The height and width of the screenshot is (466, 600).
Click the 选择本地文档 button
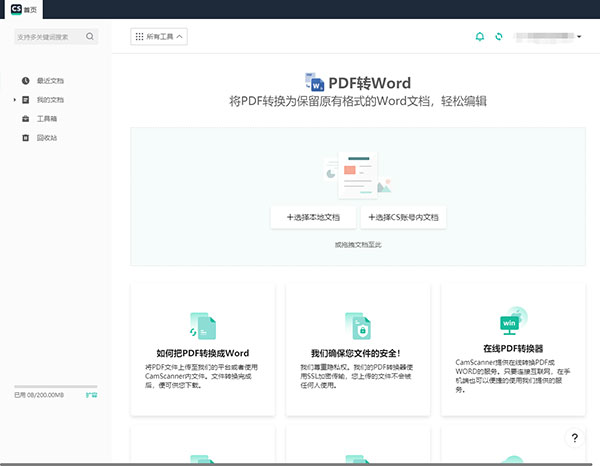[313, 217]
